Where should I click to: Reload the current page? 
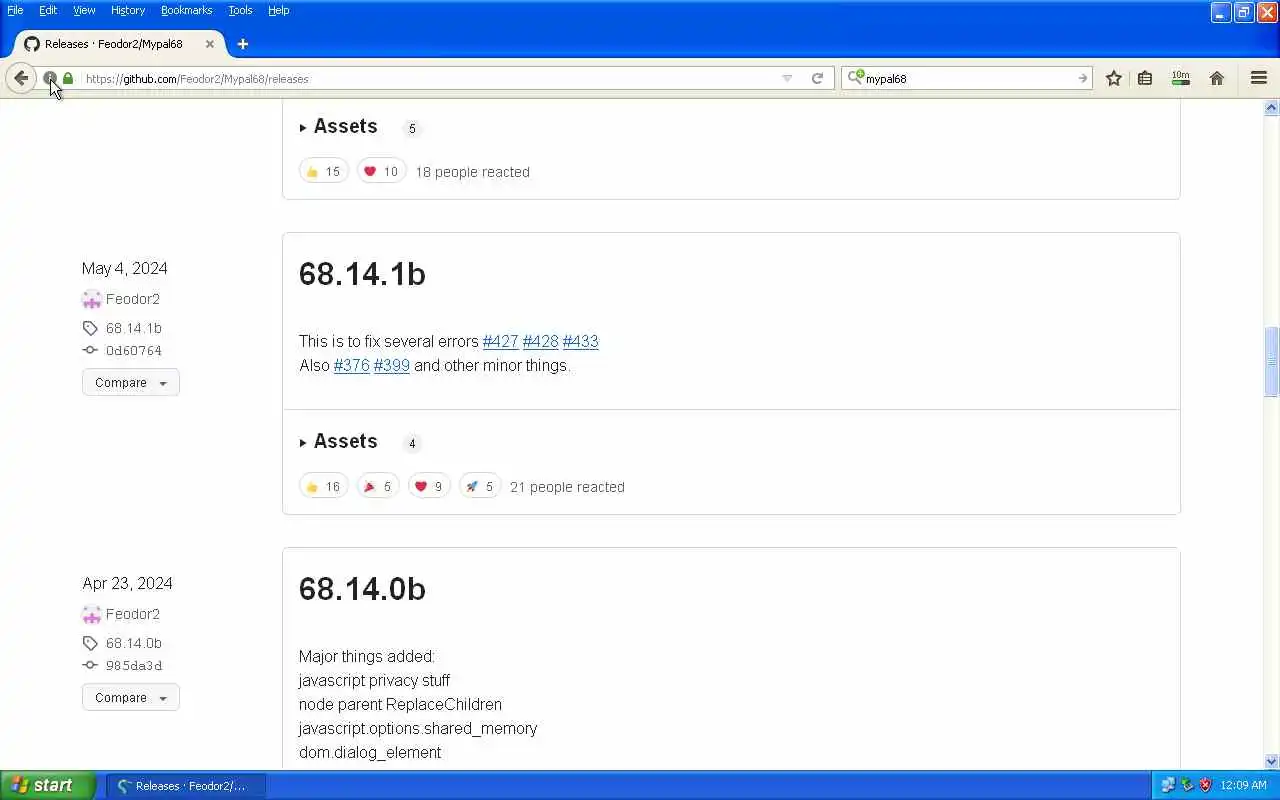817,78
